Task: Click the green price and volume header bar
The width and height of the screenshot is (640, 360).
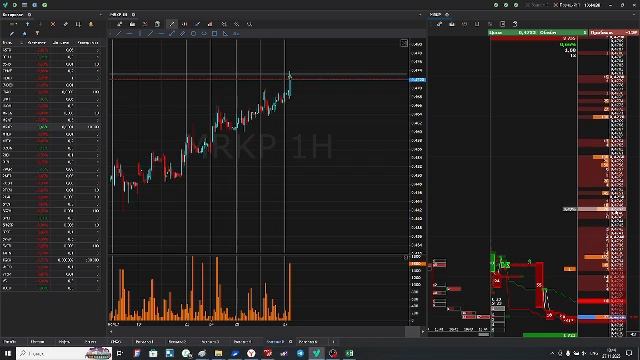Action: (x=538, y=32)
